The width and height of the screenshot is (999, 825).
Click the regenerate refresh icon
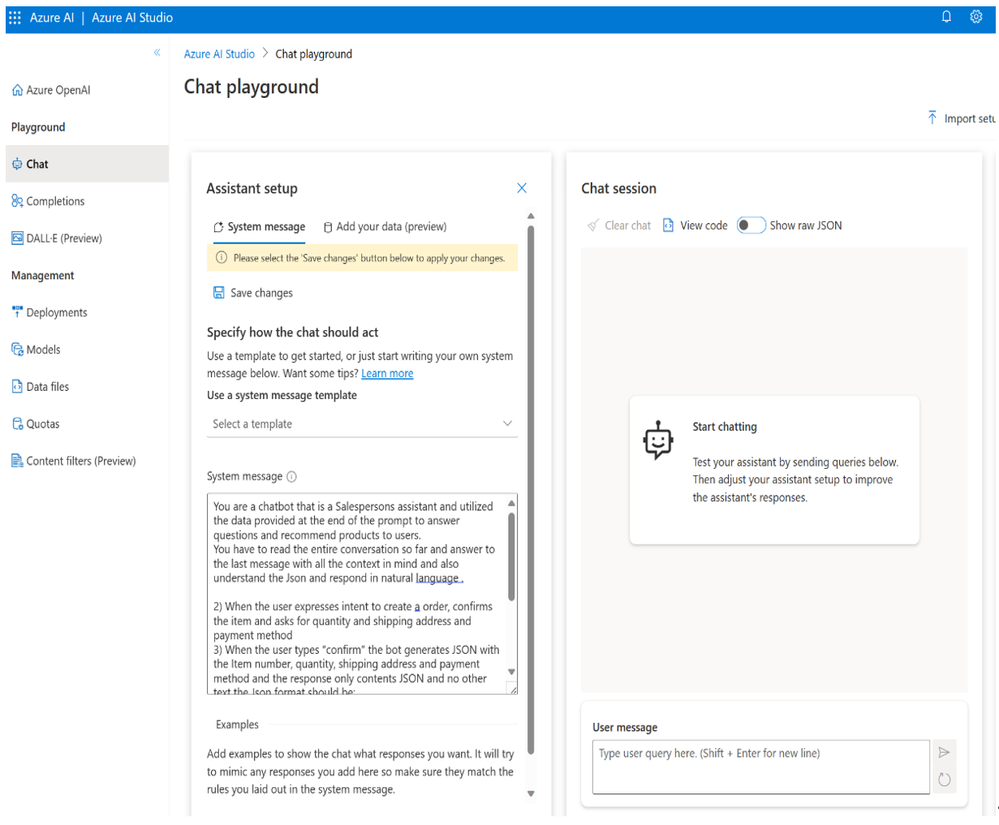[944, 779]
